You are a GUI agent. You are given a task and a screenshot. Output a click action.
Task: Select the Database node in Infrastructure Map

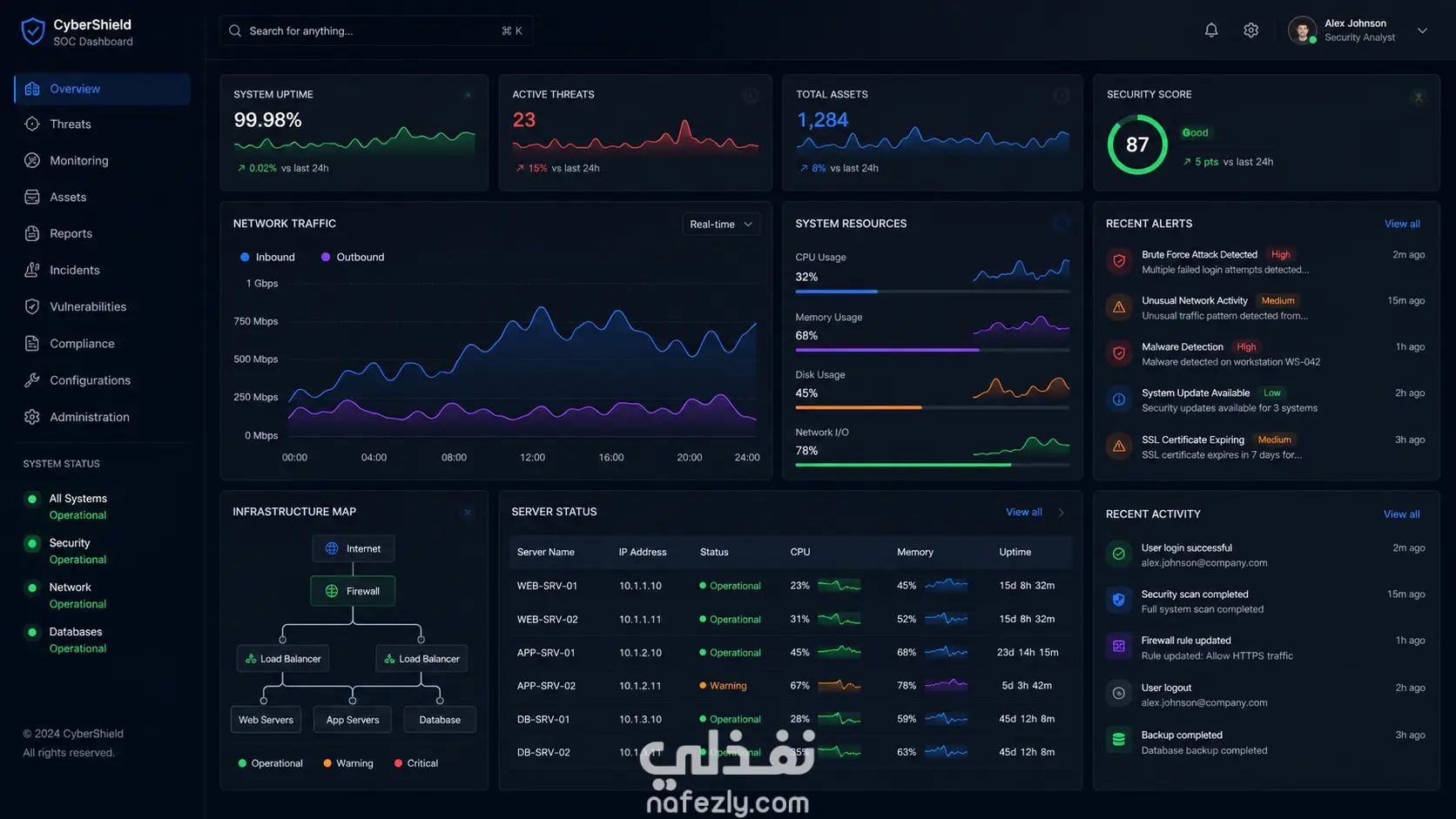click(x=440, y=721)
